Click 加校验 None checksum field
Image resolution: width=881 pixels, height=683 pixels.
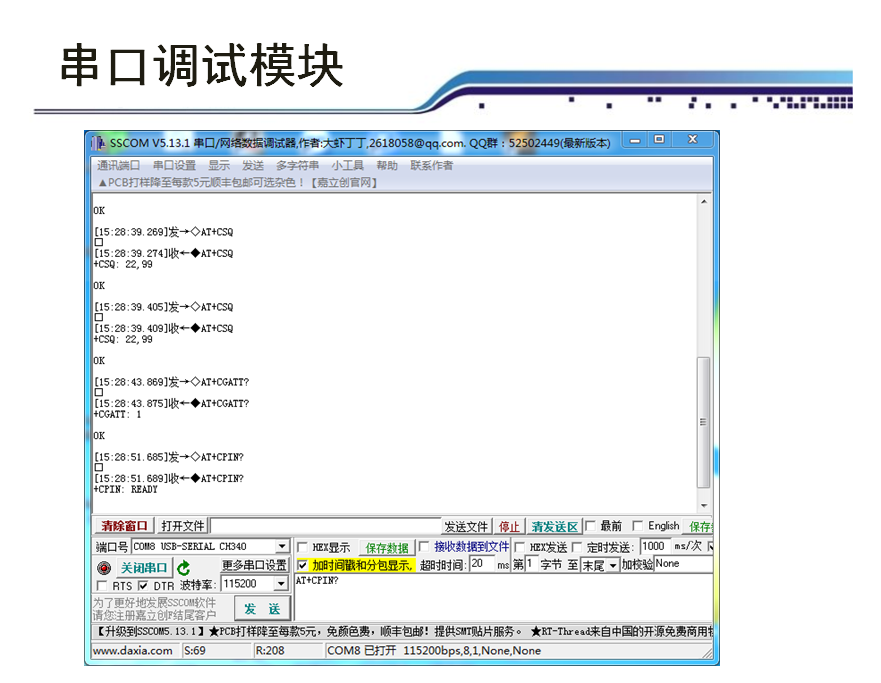point(683,564)
